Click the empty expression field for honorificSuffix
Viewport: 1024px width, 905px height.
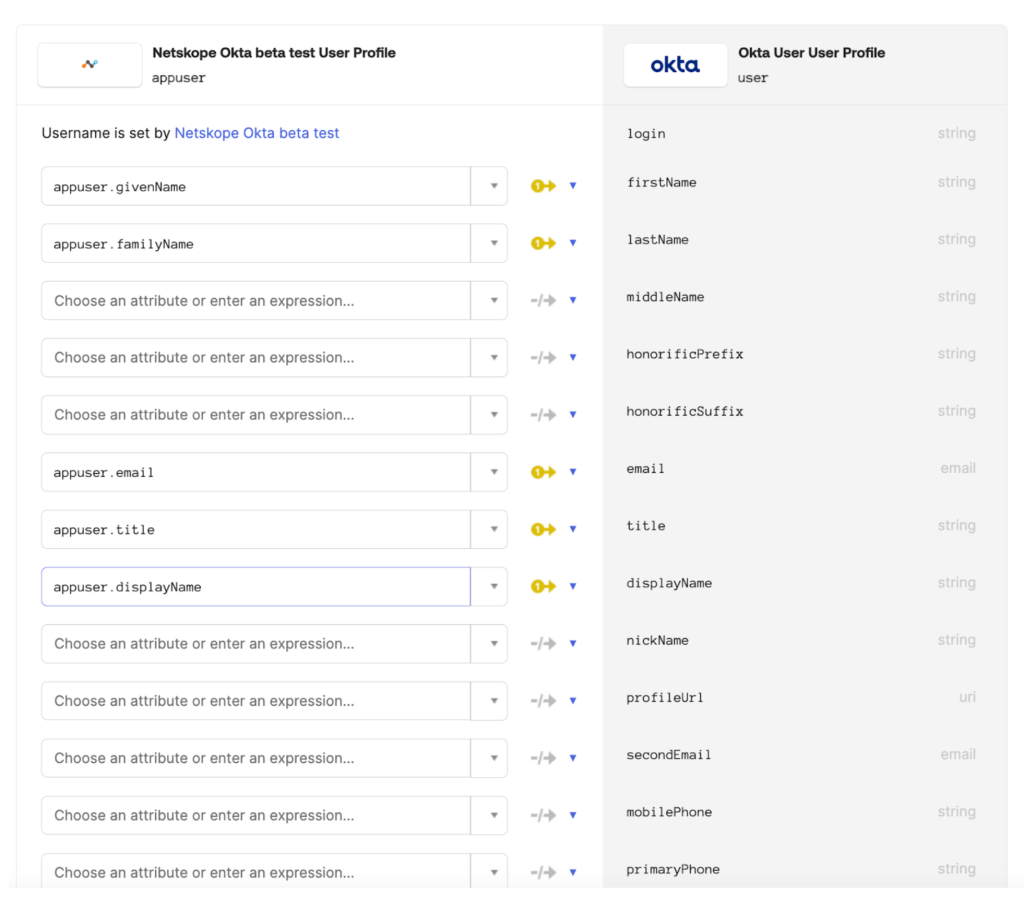pos(256,415)
